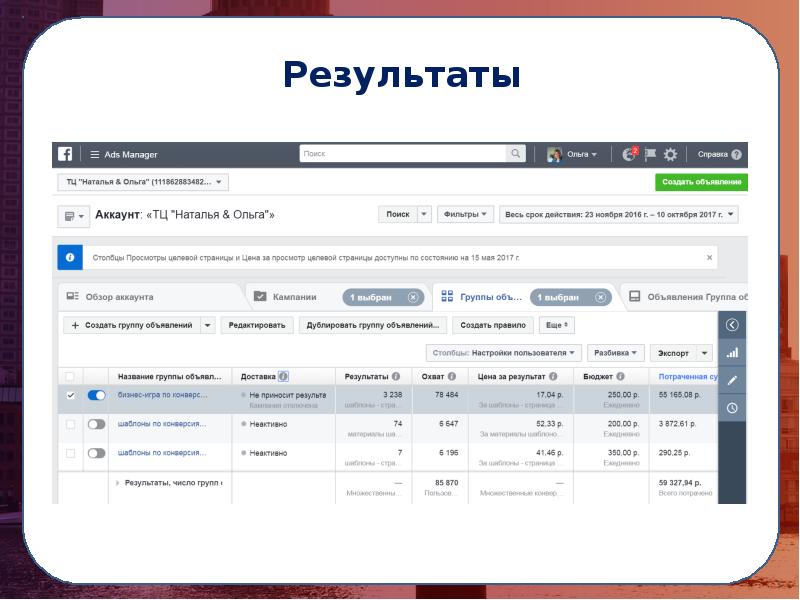800x600 pixels.
Task: Switch to the Обзор аккаунта tab
Action: (x=118, y=297)
